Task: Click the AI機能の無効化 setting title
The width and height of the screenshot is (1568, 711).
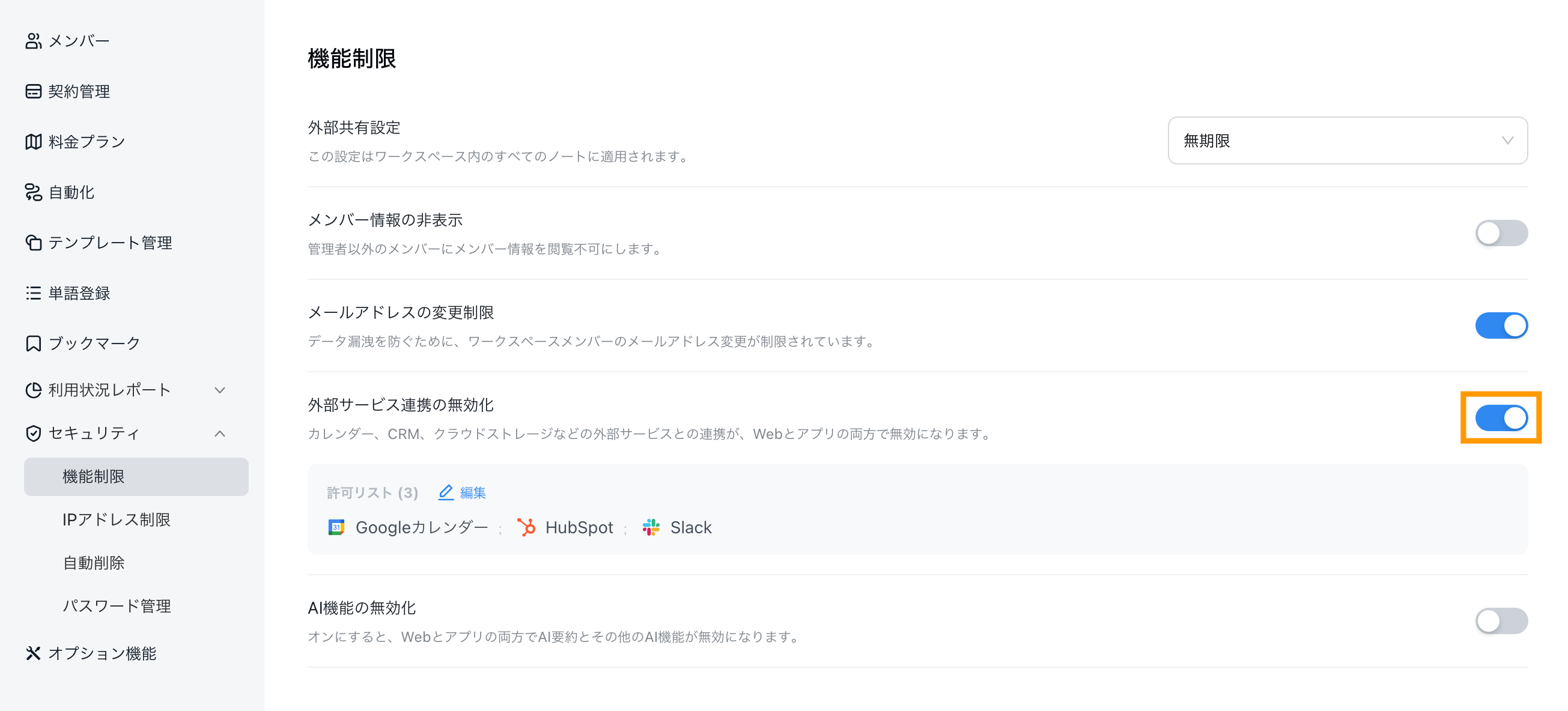Action: click(x=362, y=608)
